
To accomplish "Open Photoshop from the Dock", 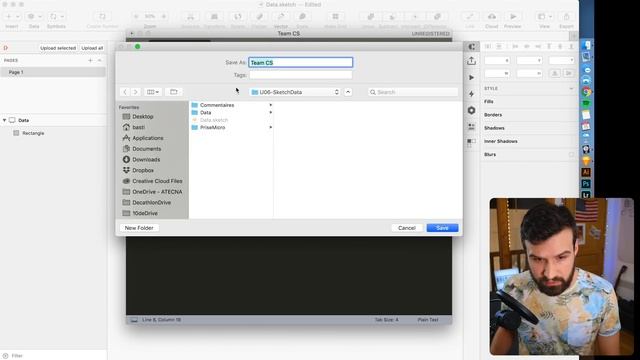I will pos(586,184).
